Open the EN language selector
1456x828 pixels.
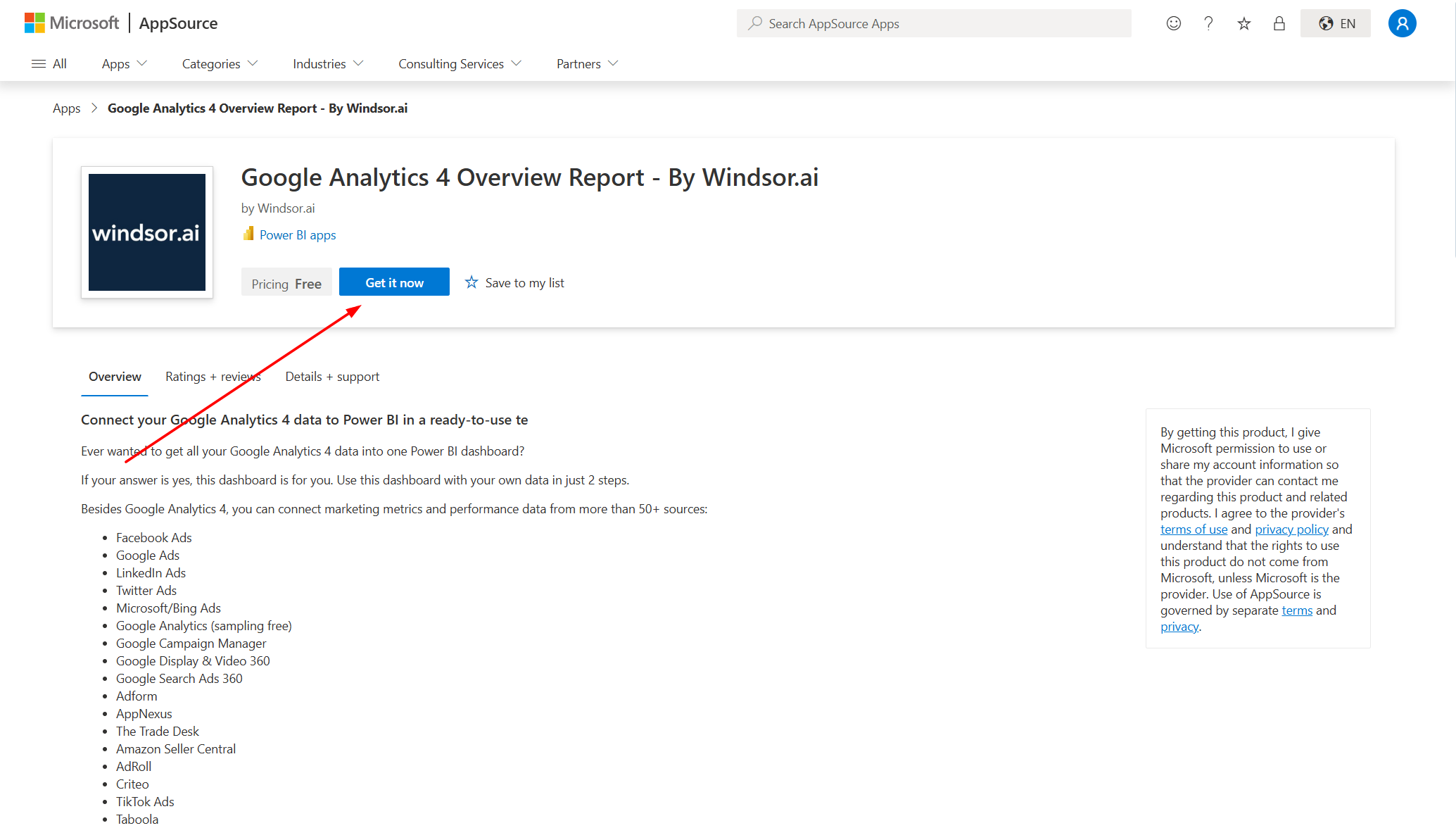[x=1336, y=23]
